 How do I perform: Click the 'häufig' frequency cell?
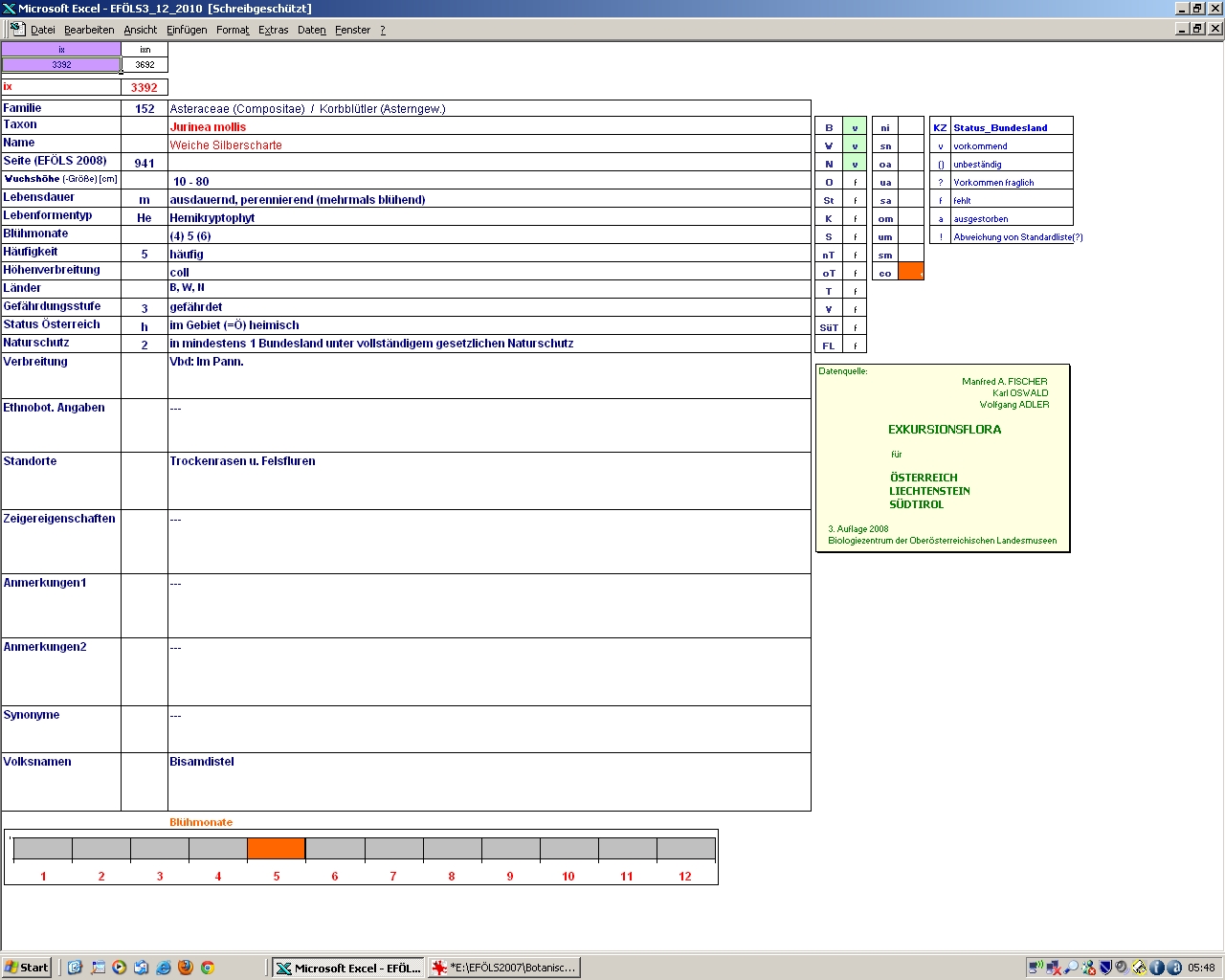[489, 254]
